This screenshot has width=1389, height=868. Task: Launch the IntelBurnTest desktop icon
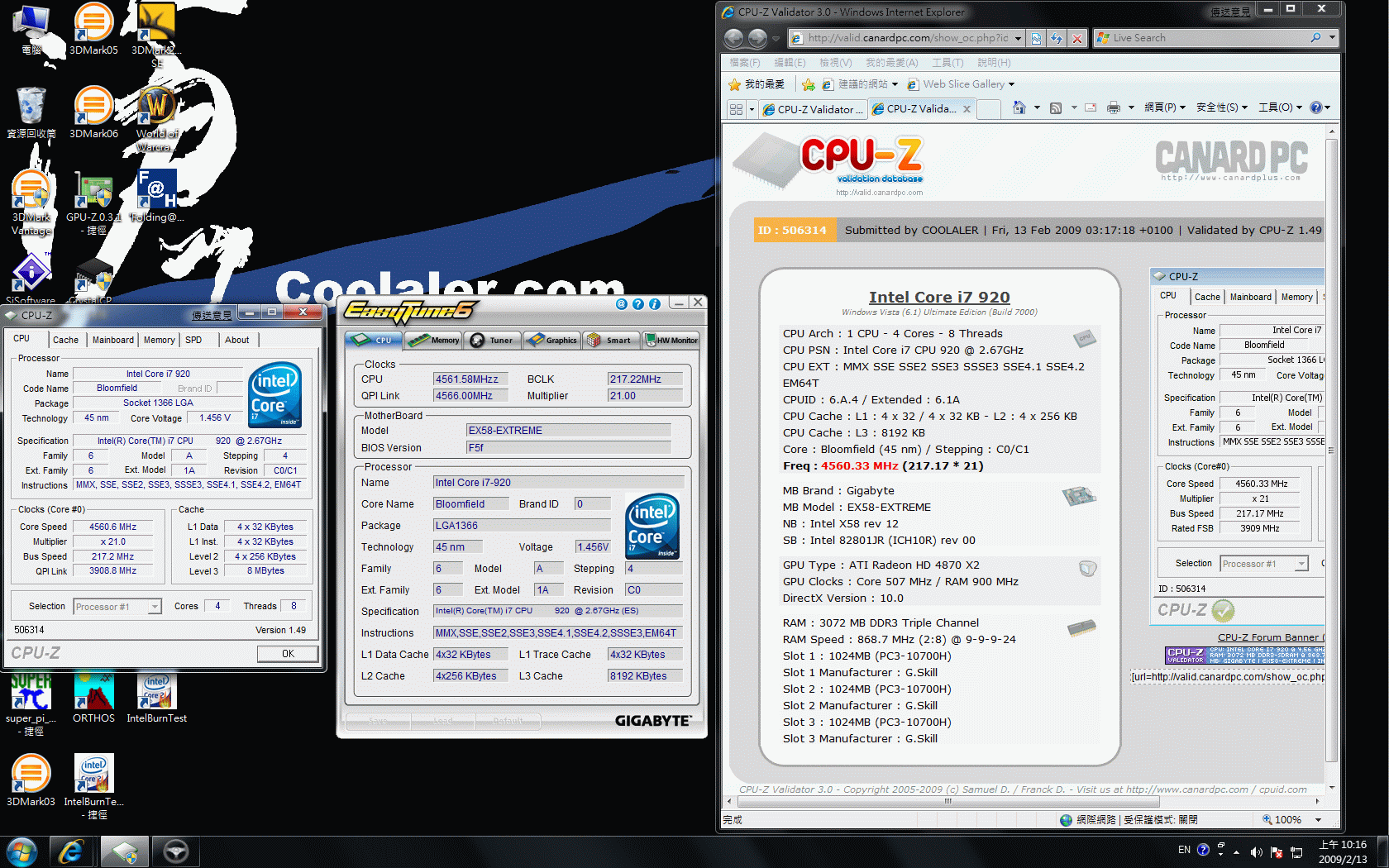pyautogui.click(x=156, y=697)
